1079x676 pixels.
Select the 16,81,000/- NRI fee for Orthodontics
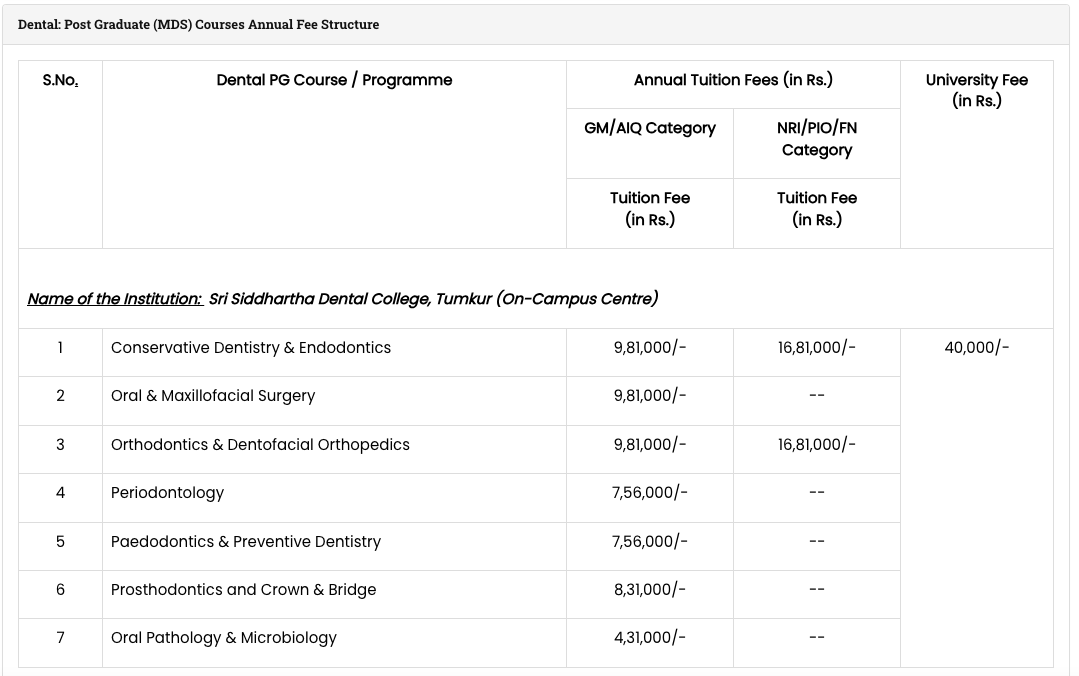[x=816, y=444]
